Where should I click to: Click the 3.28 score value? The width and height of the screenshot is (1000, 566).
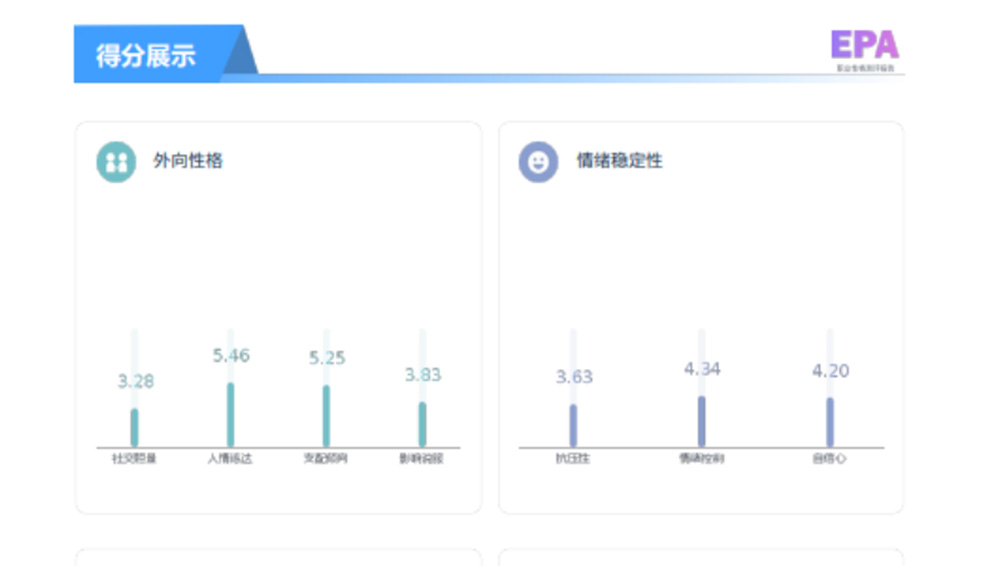(x=136, y=382)
